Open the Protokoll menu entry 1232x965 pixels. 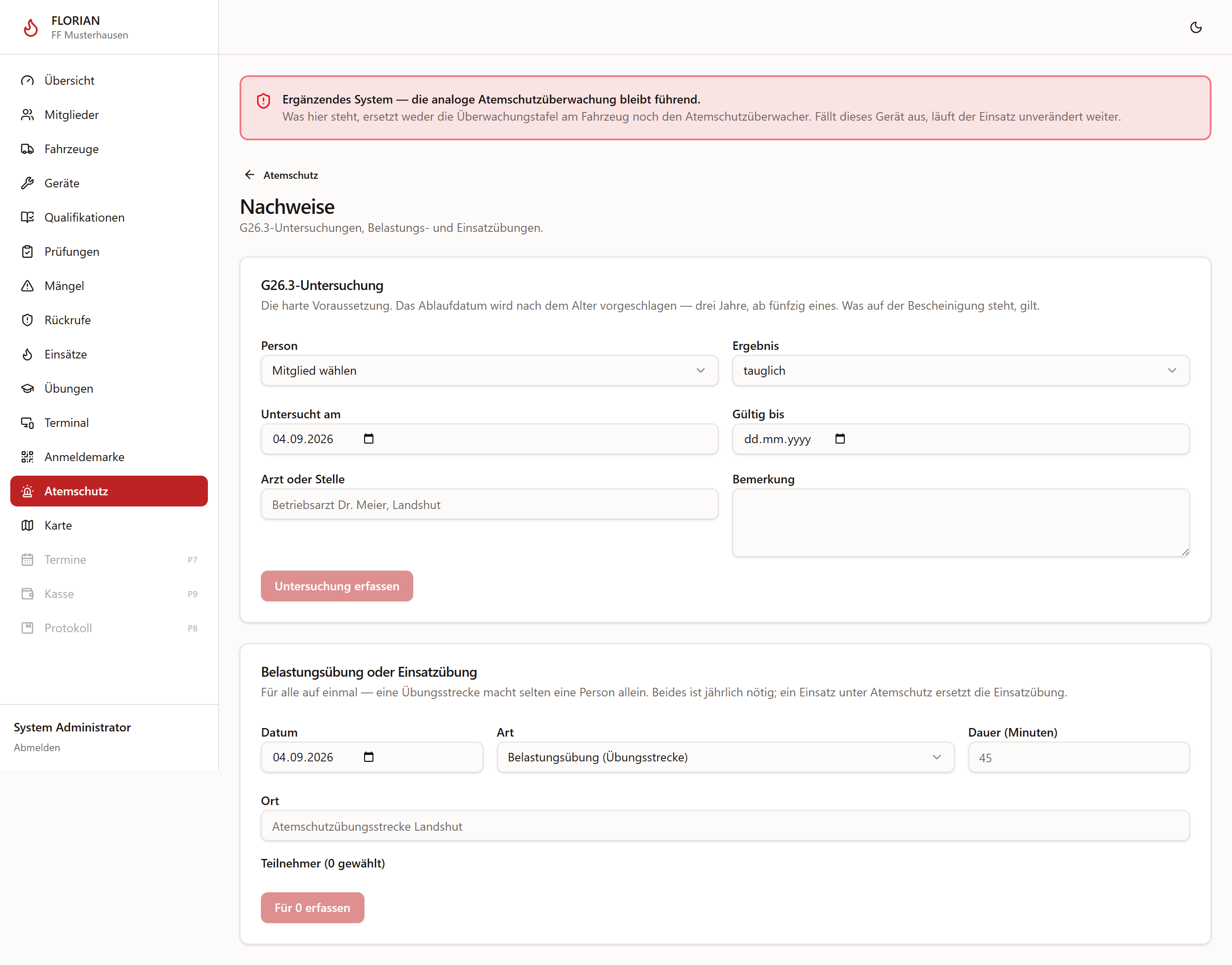pyautogui.click(x=109, y=628)
